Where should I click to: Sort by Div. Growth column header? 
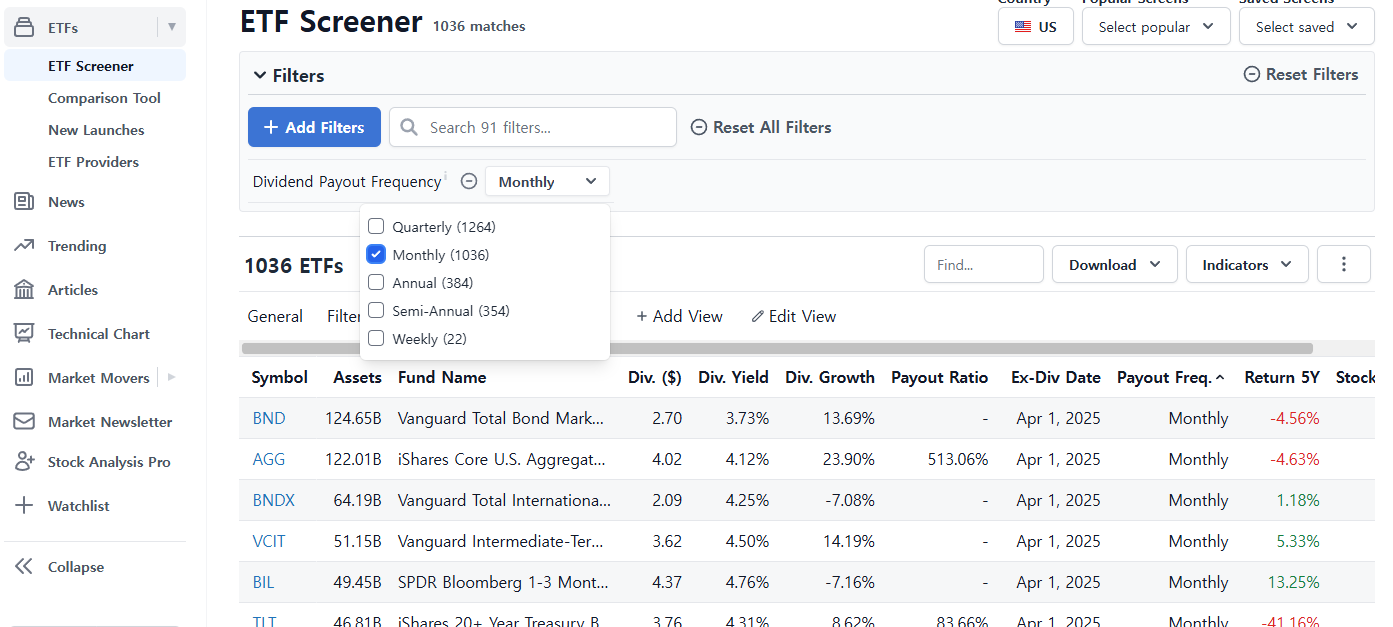(830, 377)
